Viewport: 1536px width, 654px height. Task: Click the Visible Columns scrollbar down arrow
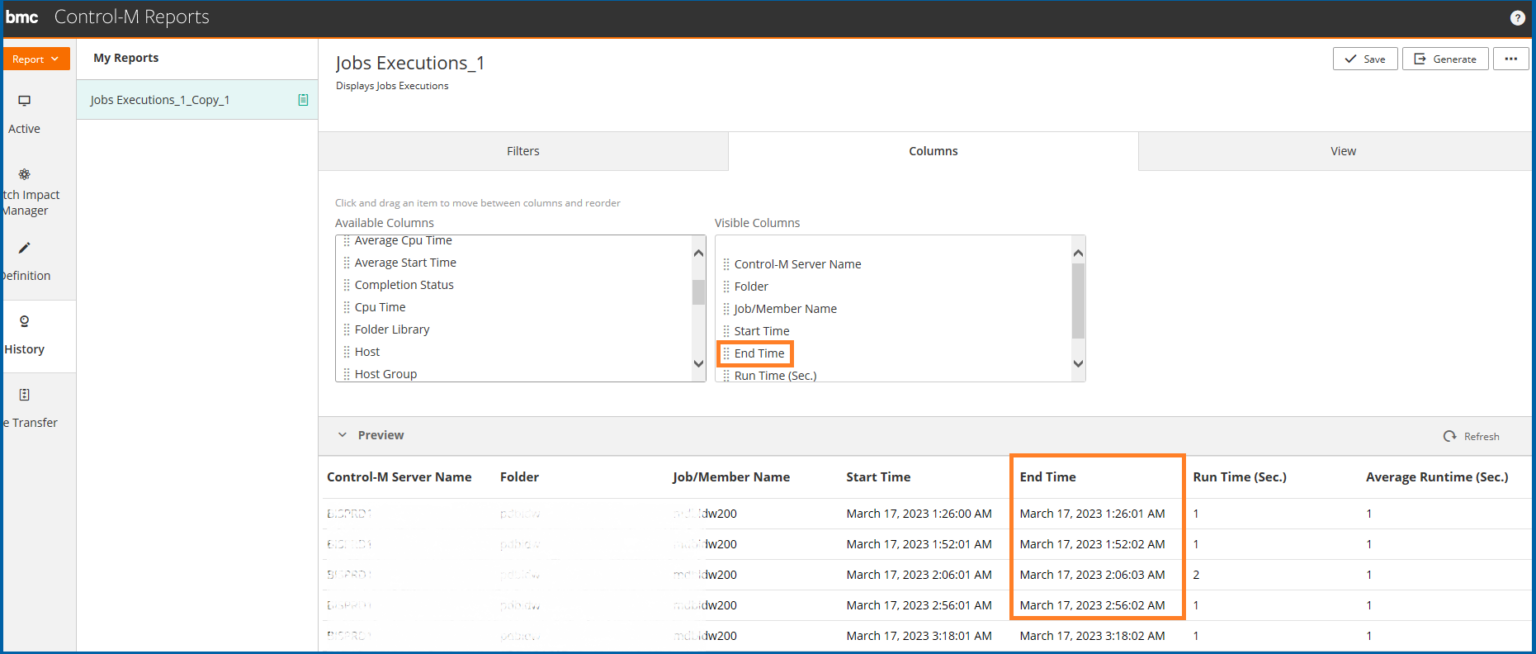tap(1077, 365)
